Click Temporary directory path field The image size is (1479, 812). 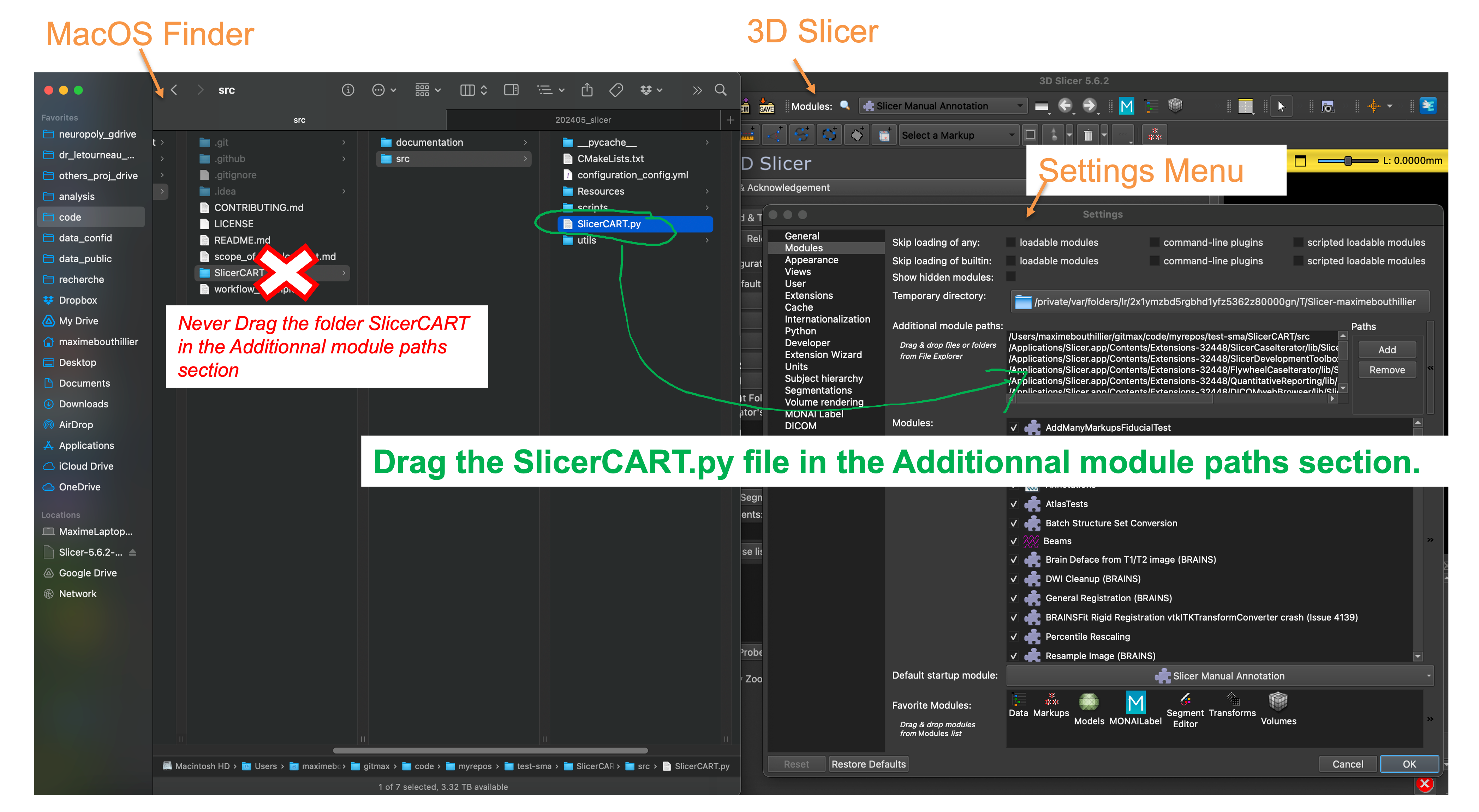click(x=1219, y=301)
